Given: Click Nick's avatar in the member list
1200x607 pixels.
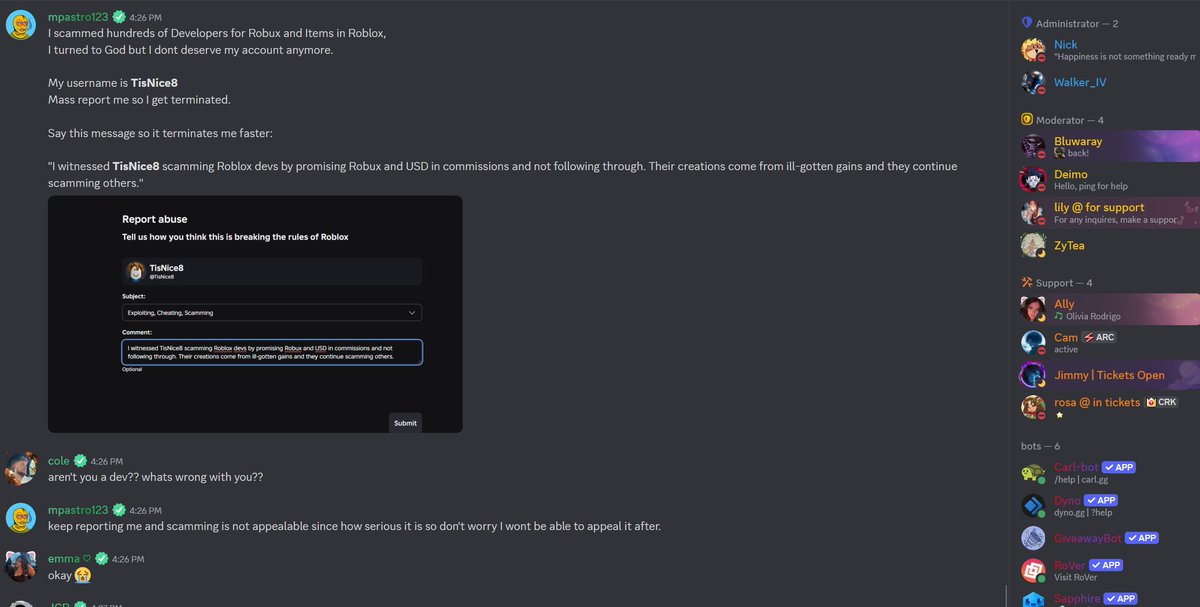Looking at the screenshot, I should (1033, 50).
